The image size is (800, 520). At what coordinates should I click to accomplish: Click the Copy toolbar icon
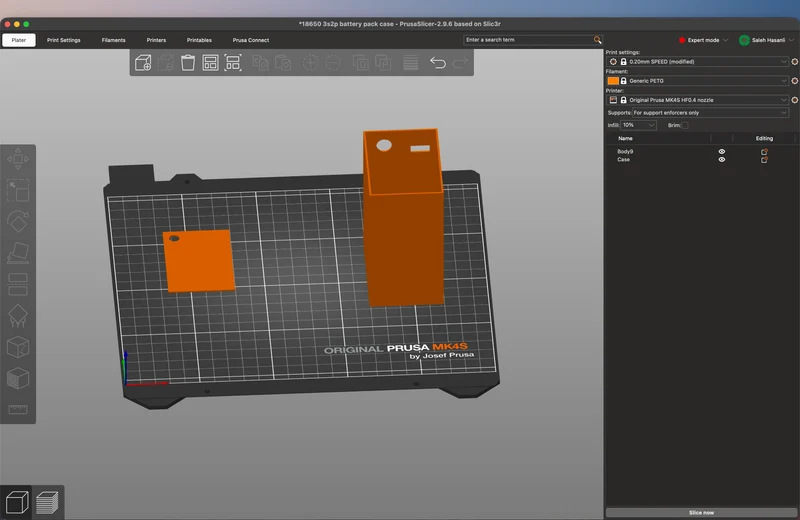point(261,63)
